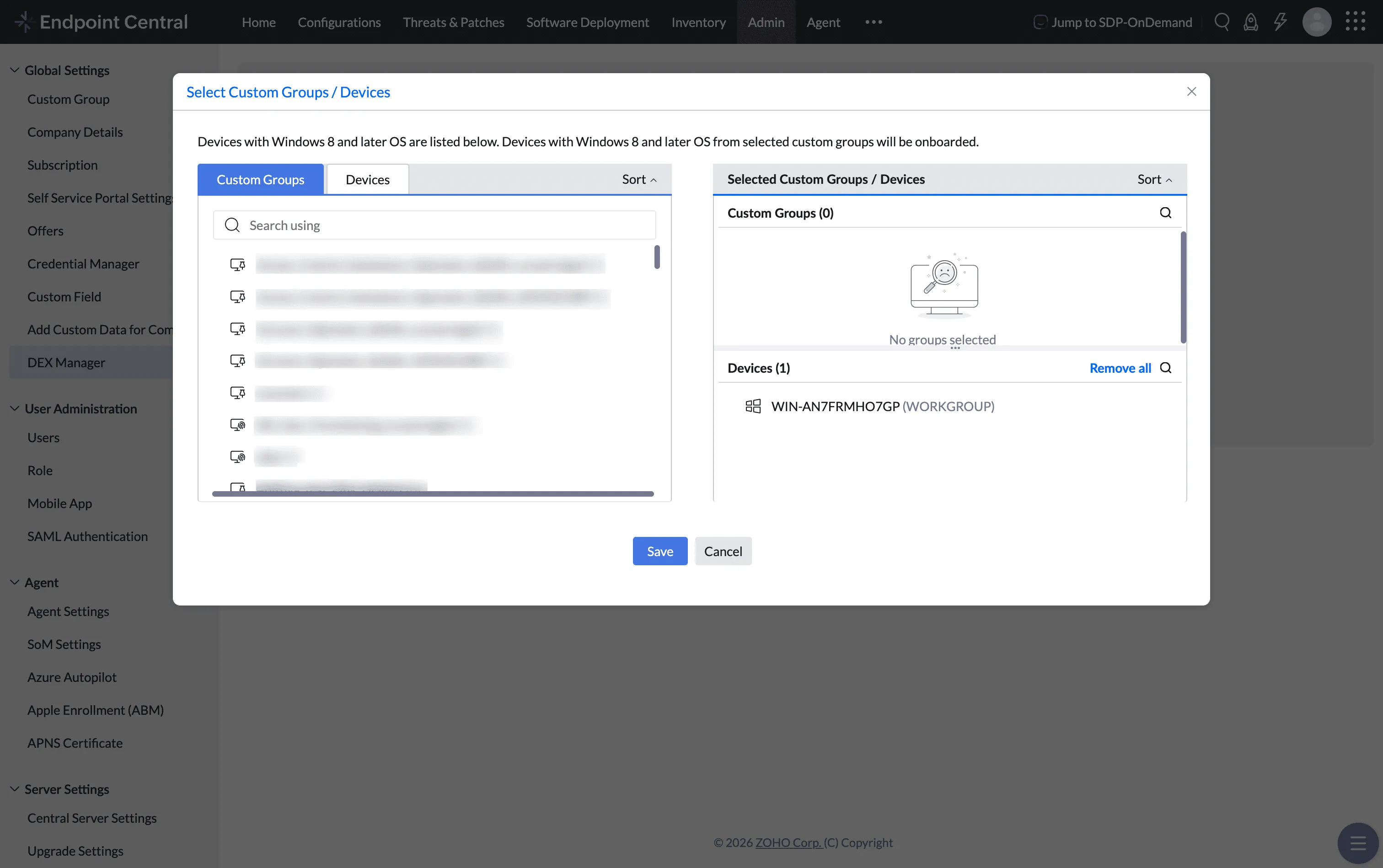Screen dimensions: 1383x868
Task: Close the Select Custom Groups dialog
Action: coord(1191,92)
